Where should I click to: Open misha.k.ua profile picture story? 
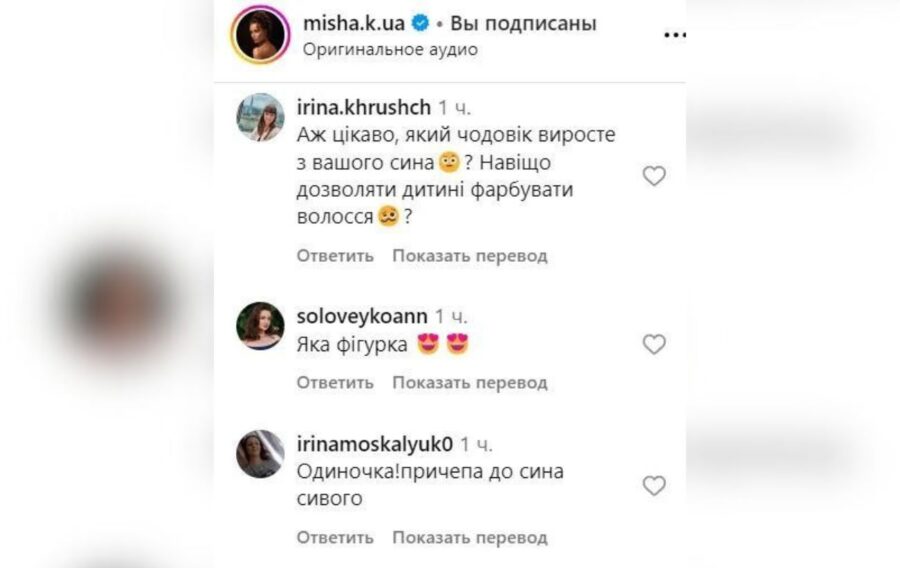tap(260, 34)
